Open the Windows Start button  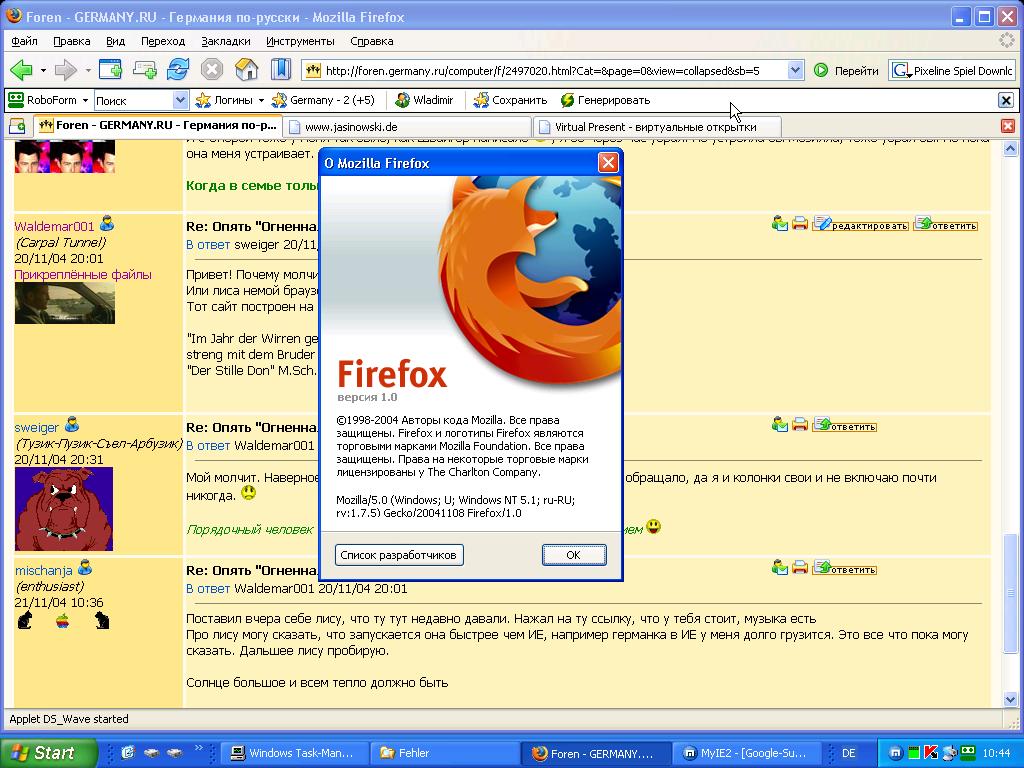click(x=48, y=753)
